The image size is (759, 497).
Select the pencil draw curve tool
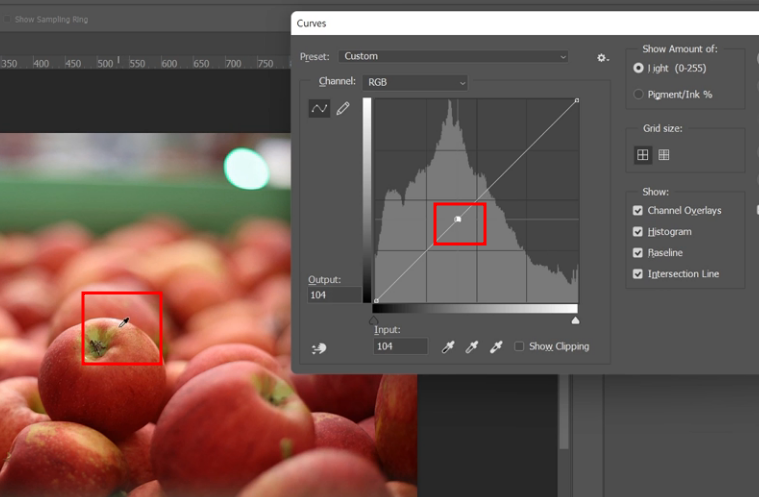[343, 108]
